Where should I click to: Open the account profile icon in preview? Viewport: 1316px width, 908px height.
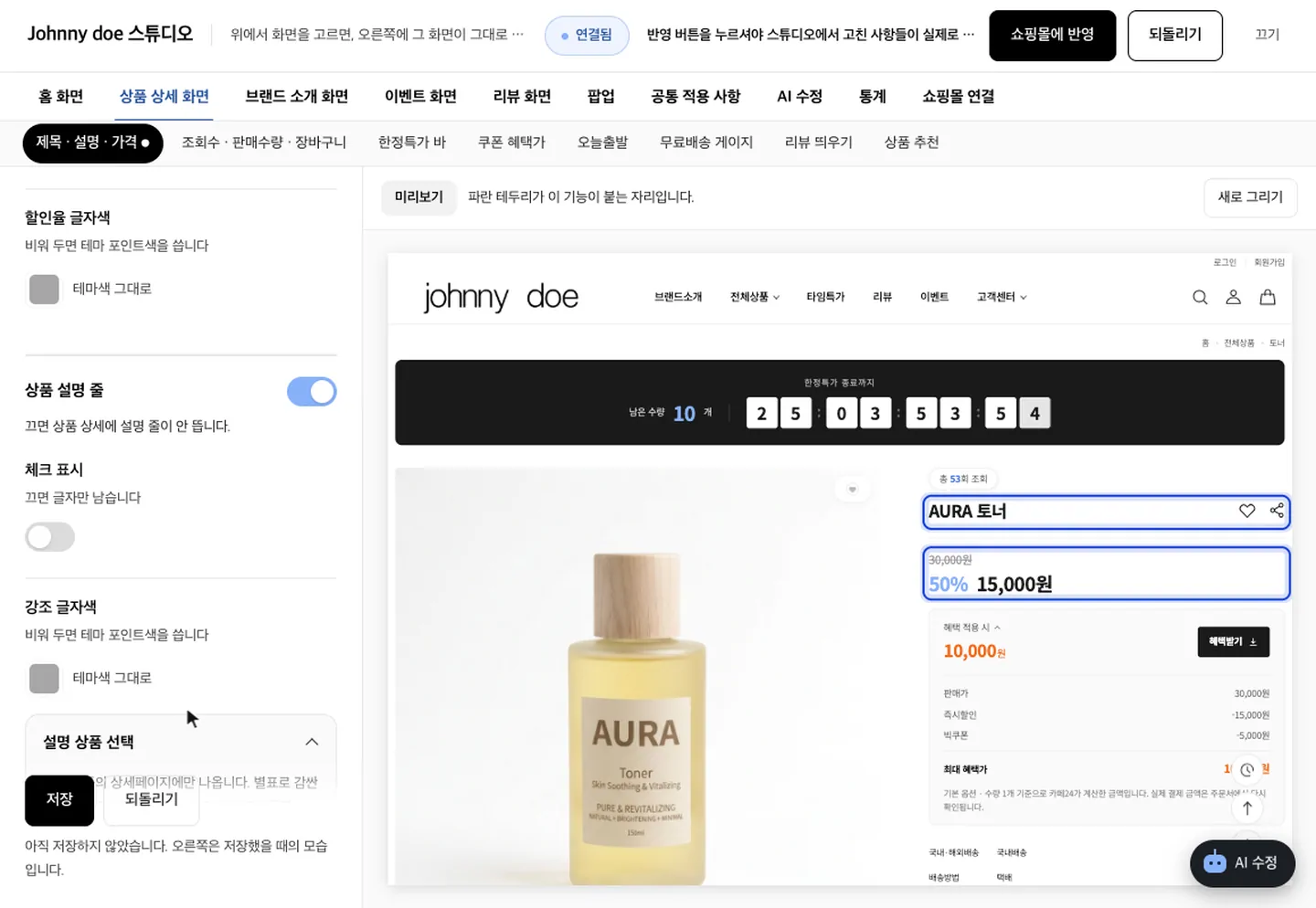pyautogui.click(x=1233, y=297)
